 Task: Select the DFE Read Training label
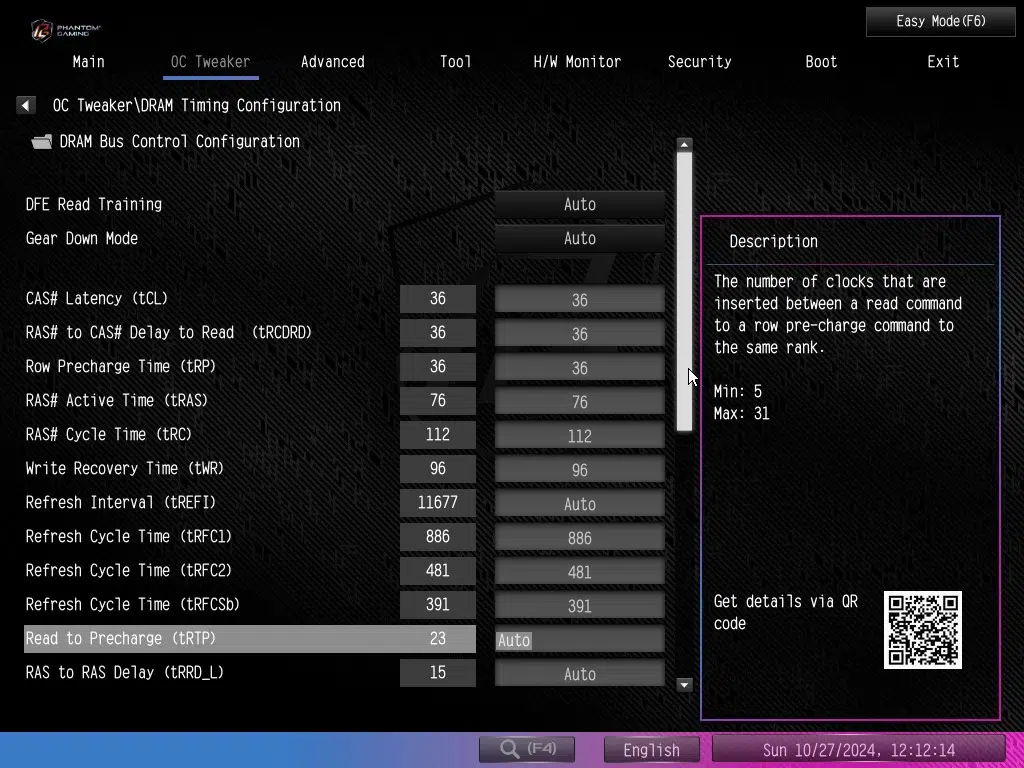(x=93, y=204)
